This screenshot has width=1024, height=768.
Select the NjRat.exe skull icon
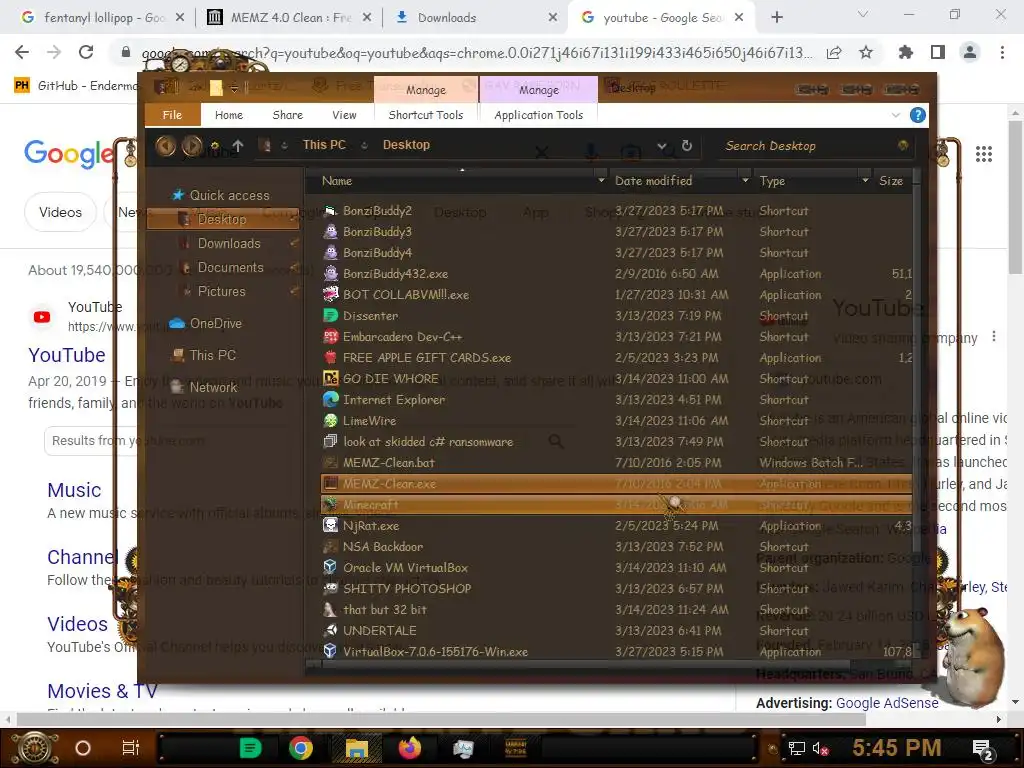coord(330,525)
